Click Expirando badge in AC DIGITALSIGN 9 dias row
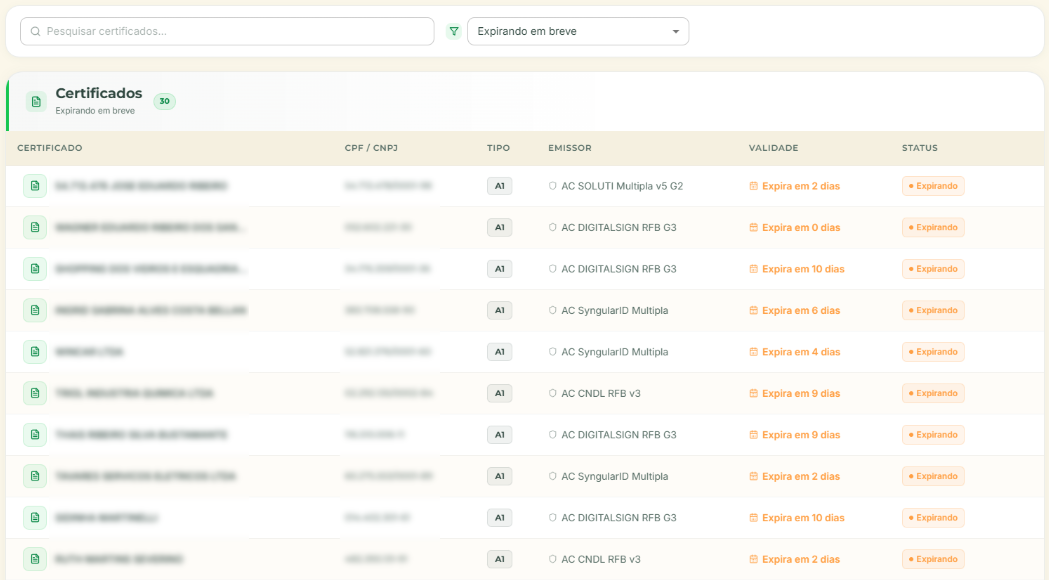Image resolution: width=1049 pixels, height=580 pixels. tap(933, 435)
